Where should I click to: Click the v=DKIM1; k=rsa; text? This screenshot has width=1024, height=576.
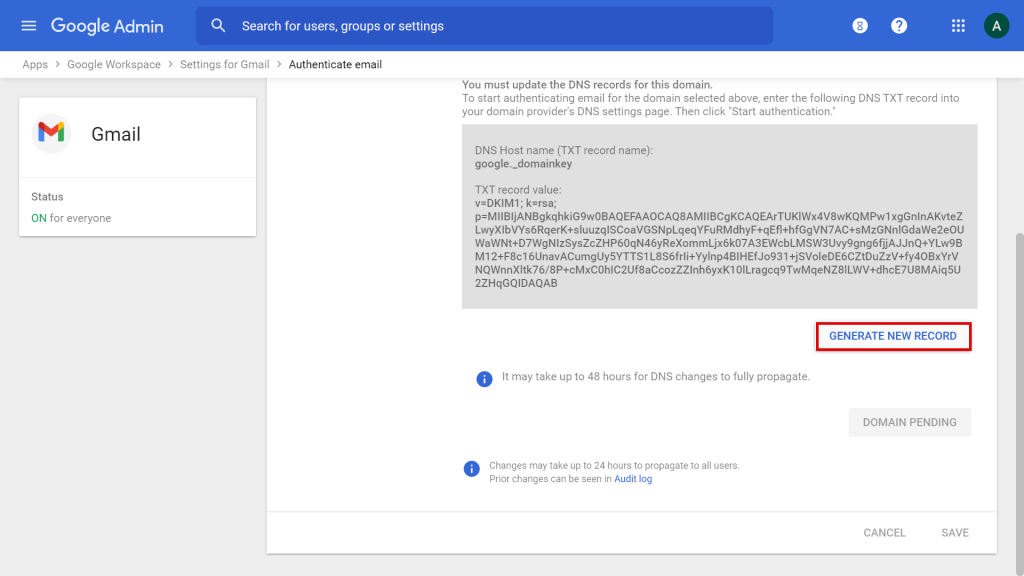click(516, 203)
